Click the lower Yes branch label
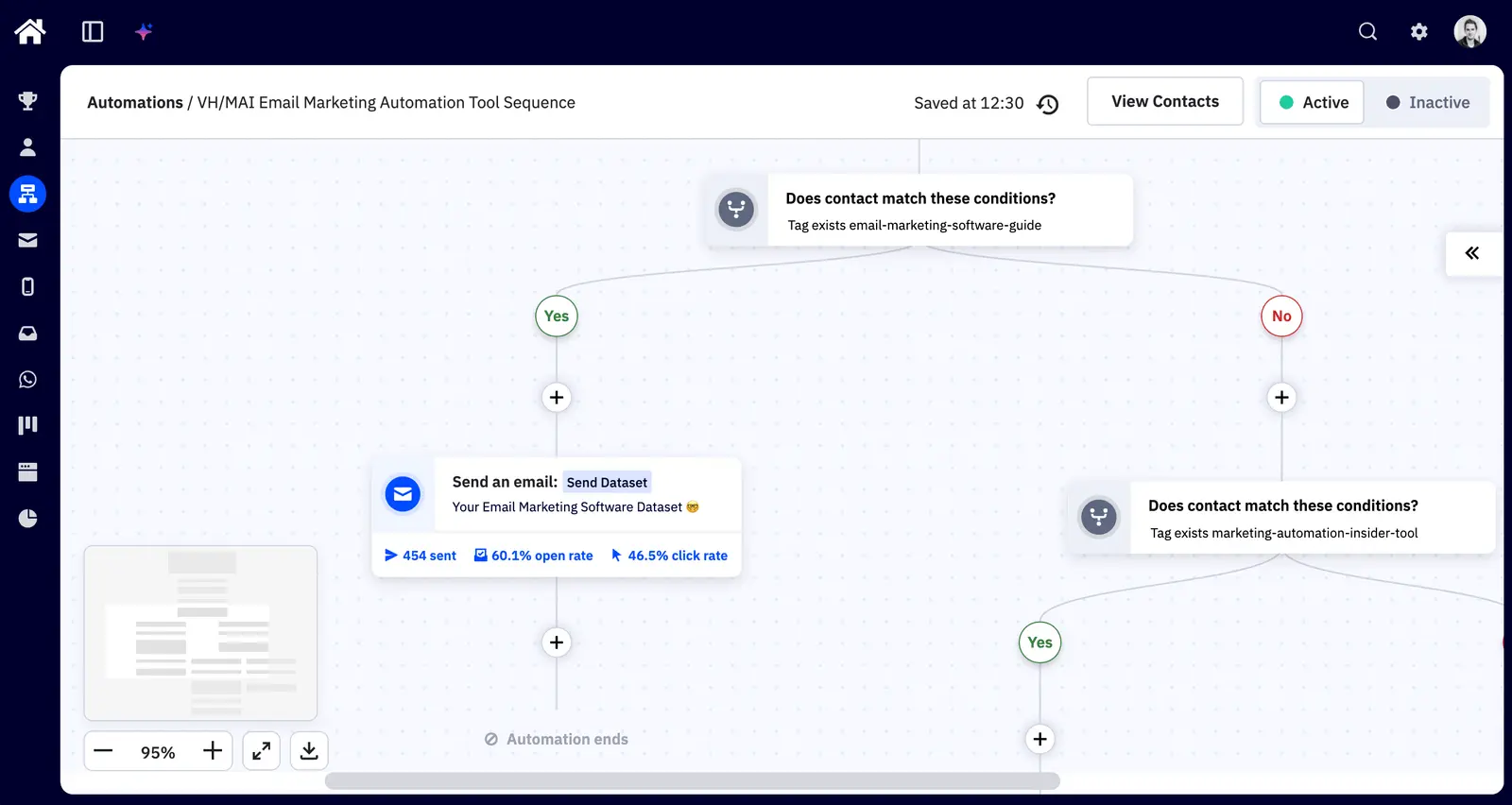 [x=1039, y=642]
